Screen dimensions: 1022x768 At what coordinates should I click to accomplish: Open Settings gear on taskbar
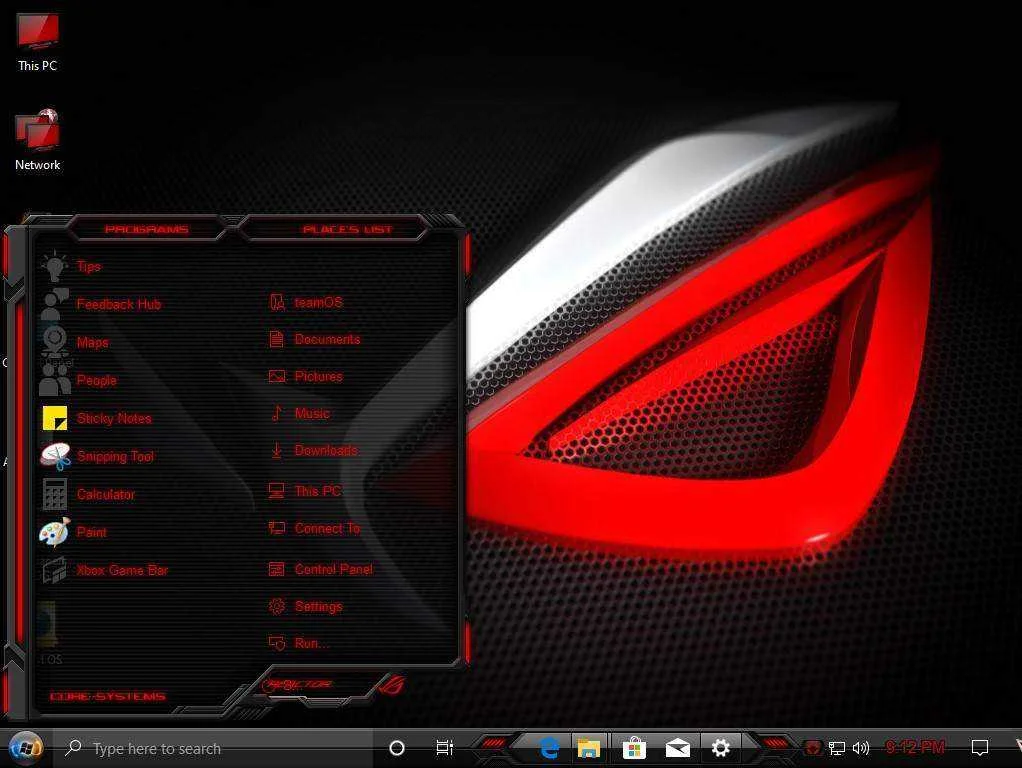(x=720, y=748)
